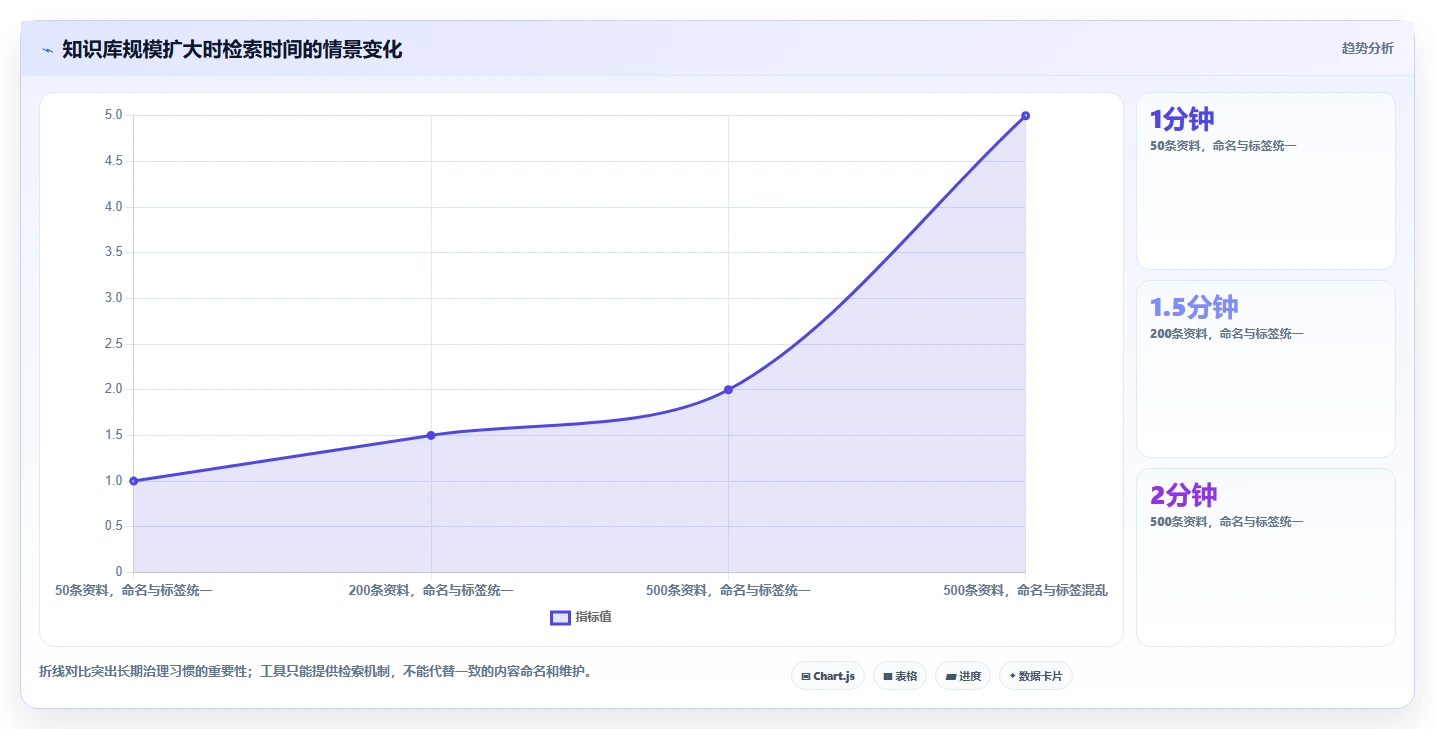This screenshot has width=1435, height=729.
Task: Click the trend icon beside the title
Action: [47, 50]
